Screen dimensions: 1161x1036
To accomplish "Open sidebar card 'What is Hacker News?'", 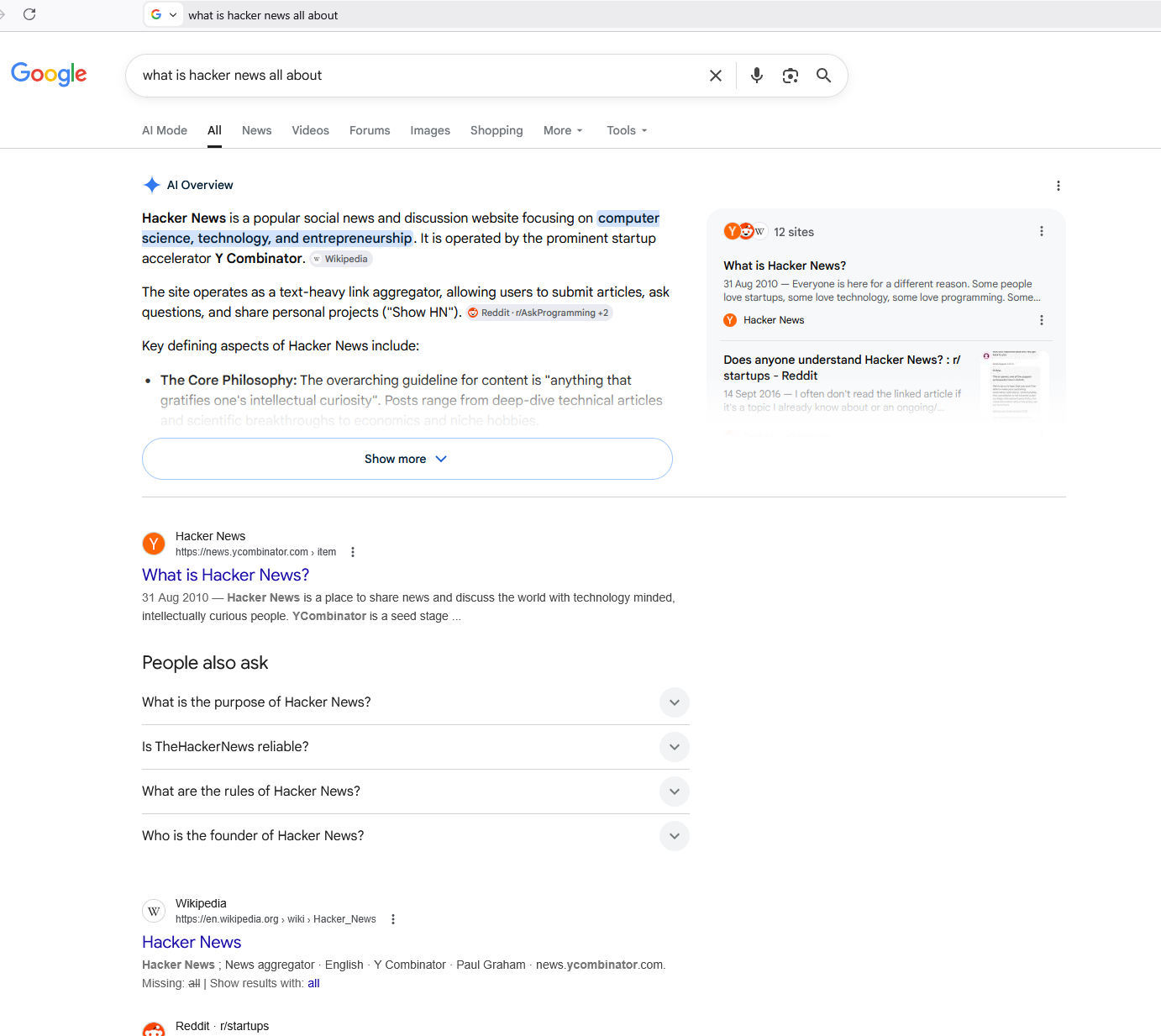I will (785, 266).
